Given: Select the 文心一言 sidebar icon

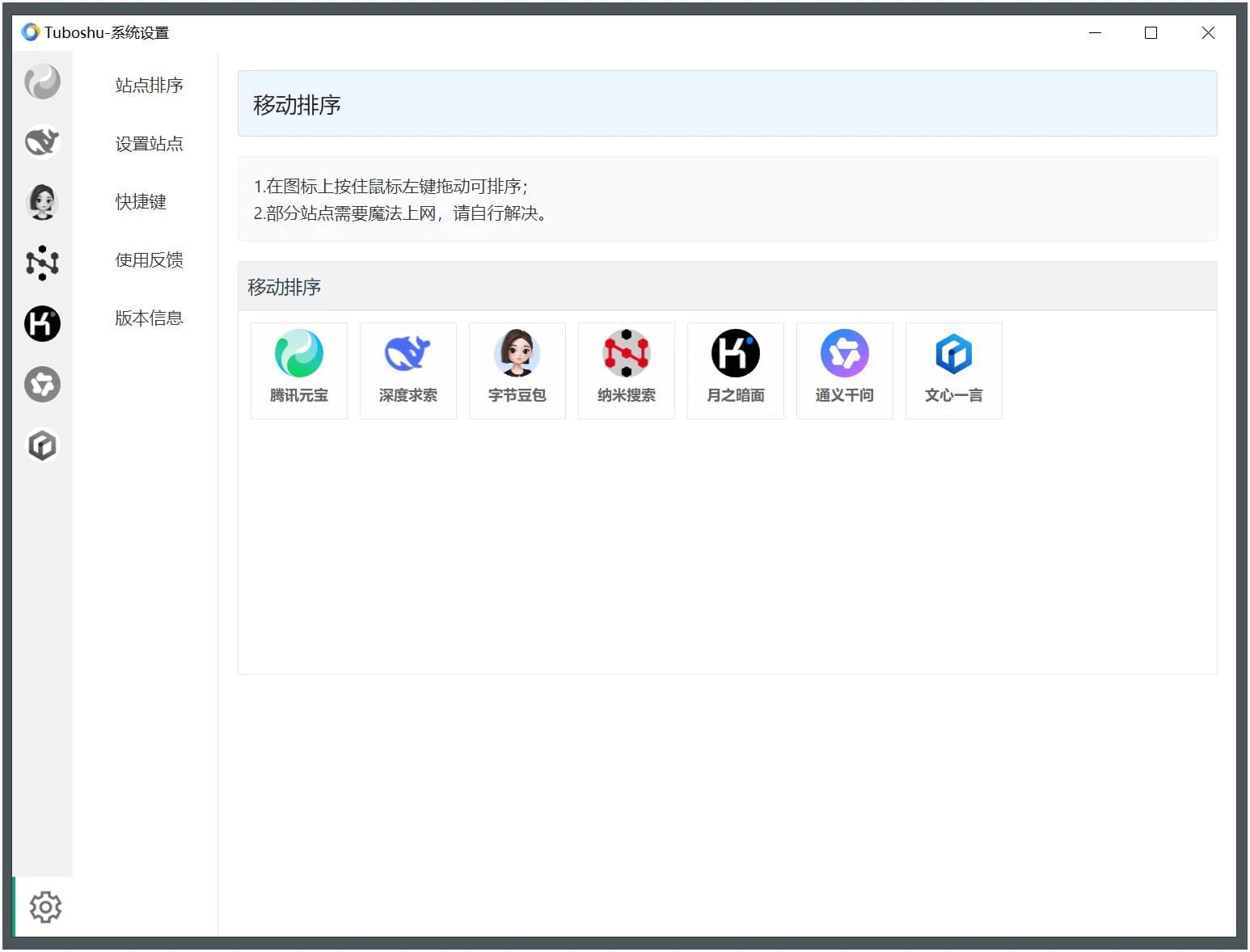Looking at the screenshot, I should pos(42,445).
